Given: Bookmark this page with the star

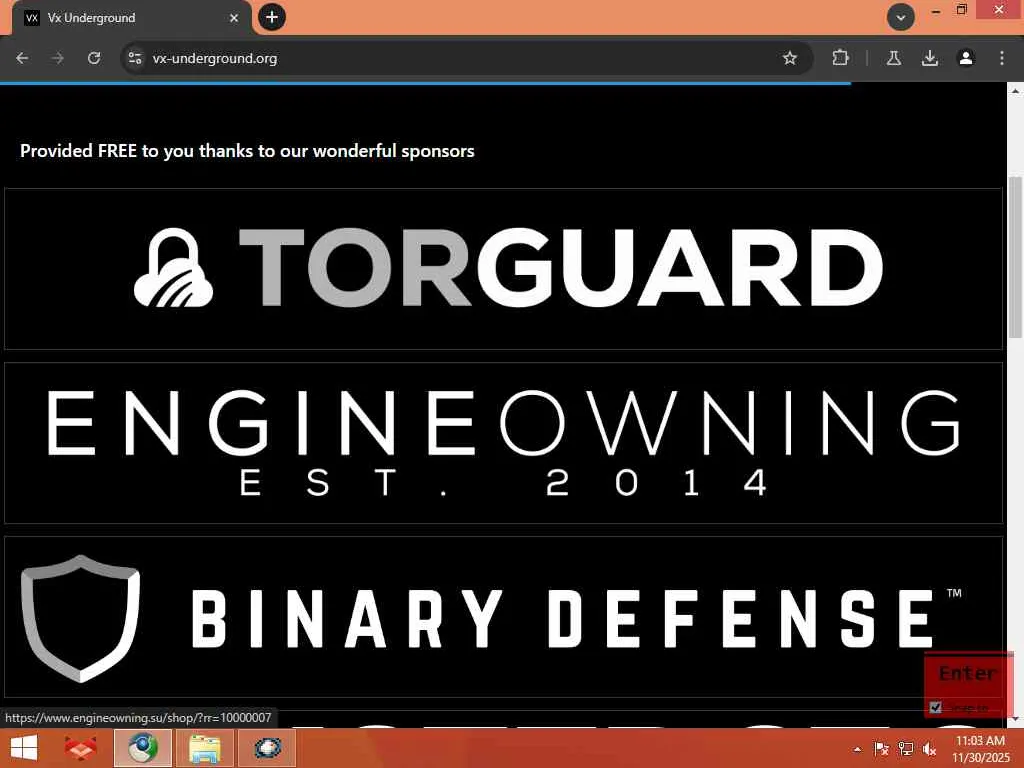Looking at the screenshot, I should (x=790, y=58).
